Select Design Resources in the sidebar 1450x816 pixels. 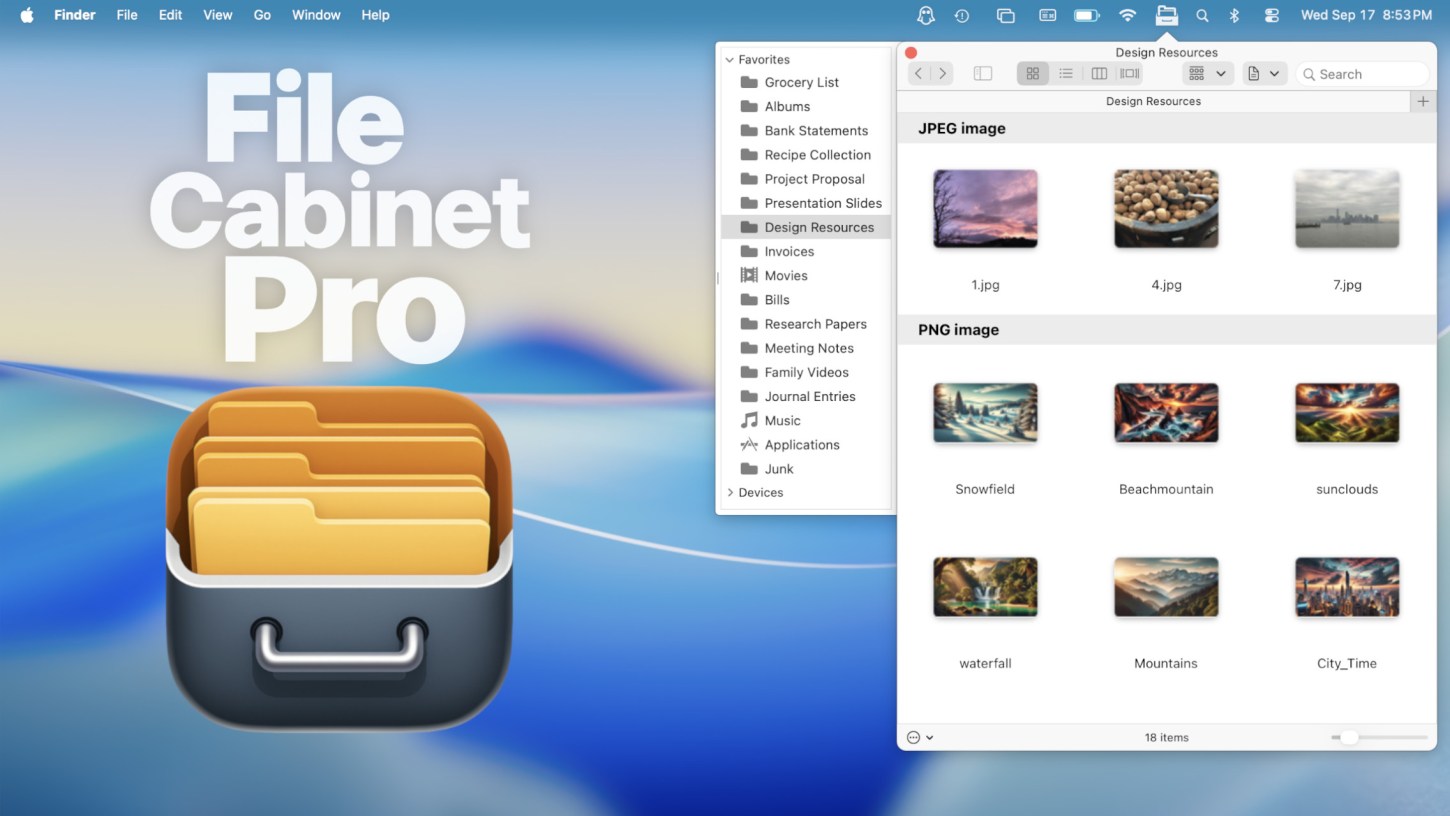[x=805, y=227]
